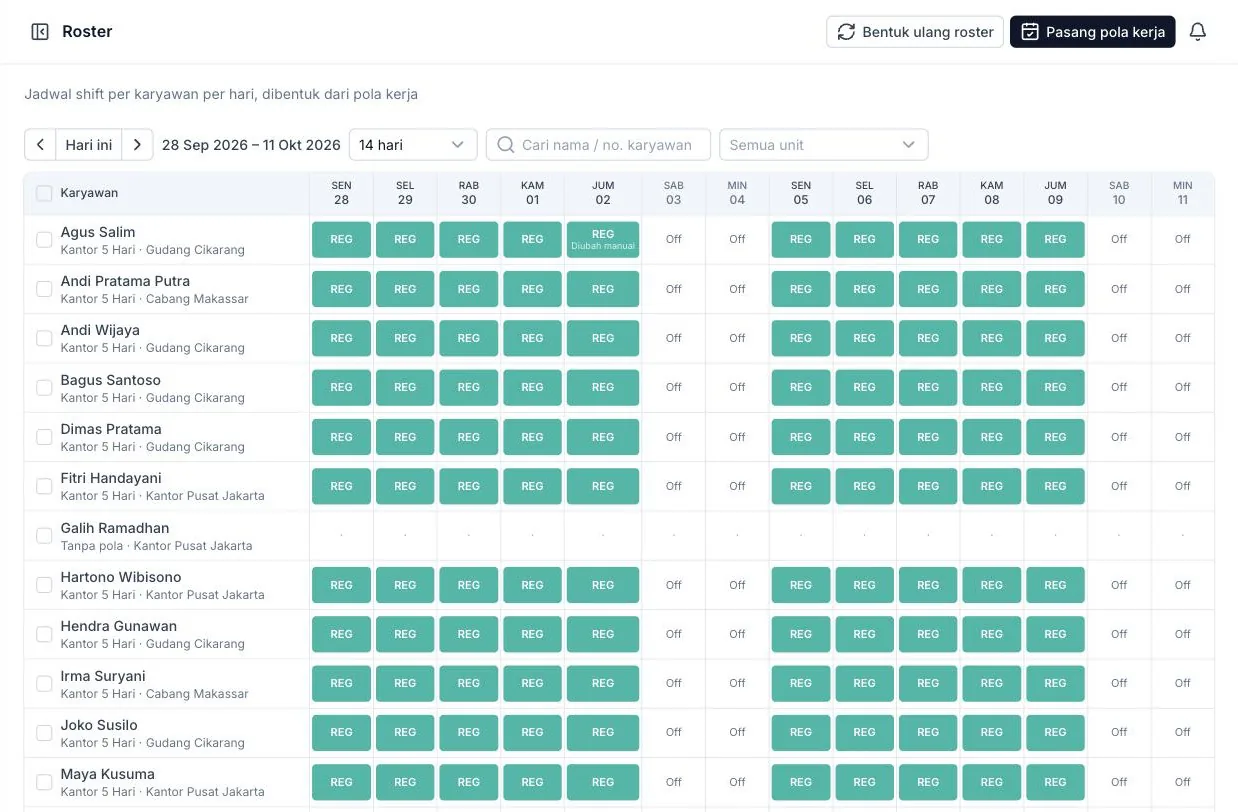Click the Roster page title
The height and width of the screenshot is (812, 1238).
pyautogui.click(x=87, y=32)
